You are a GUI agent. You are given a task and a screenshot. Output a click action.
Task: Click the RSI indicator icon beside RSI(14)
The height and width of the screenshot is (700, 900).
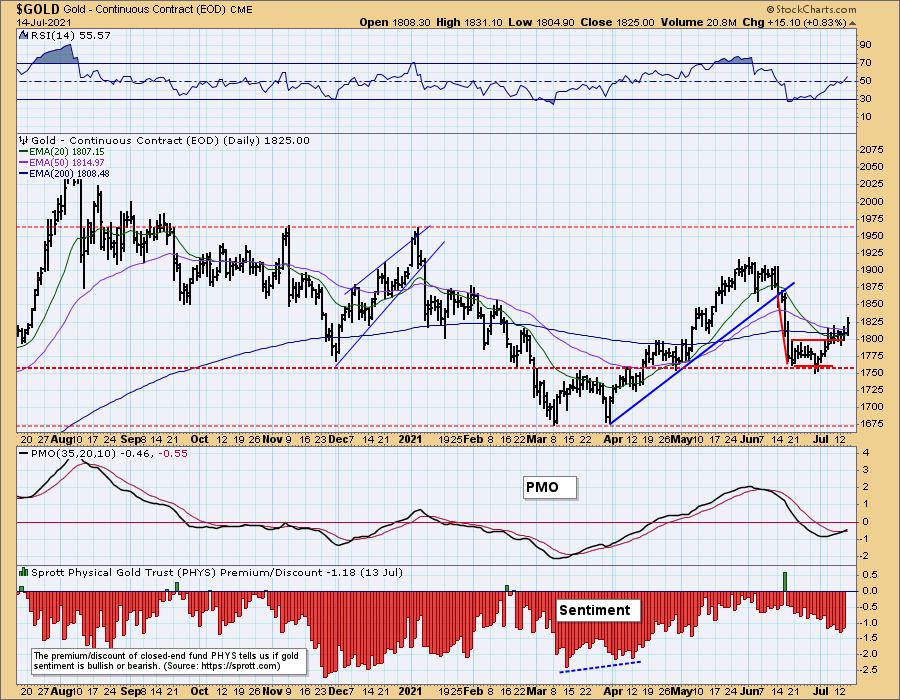(23, 35)
